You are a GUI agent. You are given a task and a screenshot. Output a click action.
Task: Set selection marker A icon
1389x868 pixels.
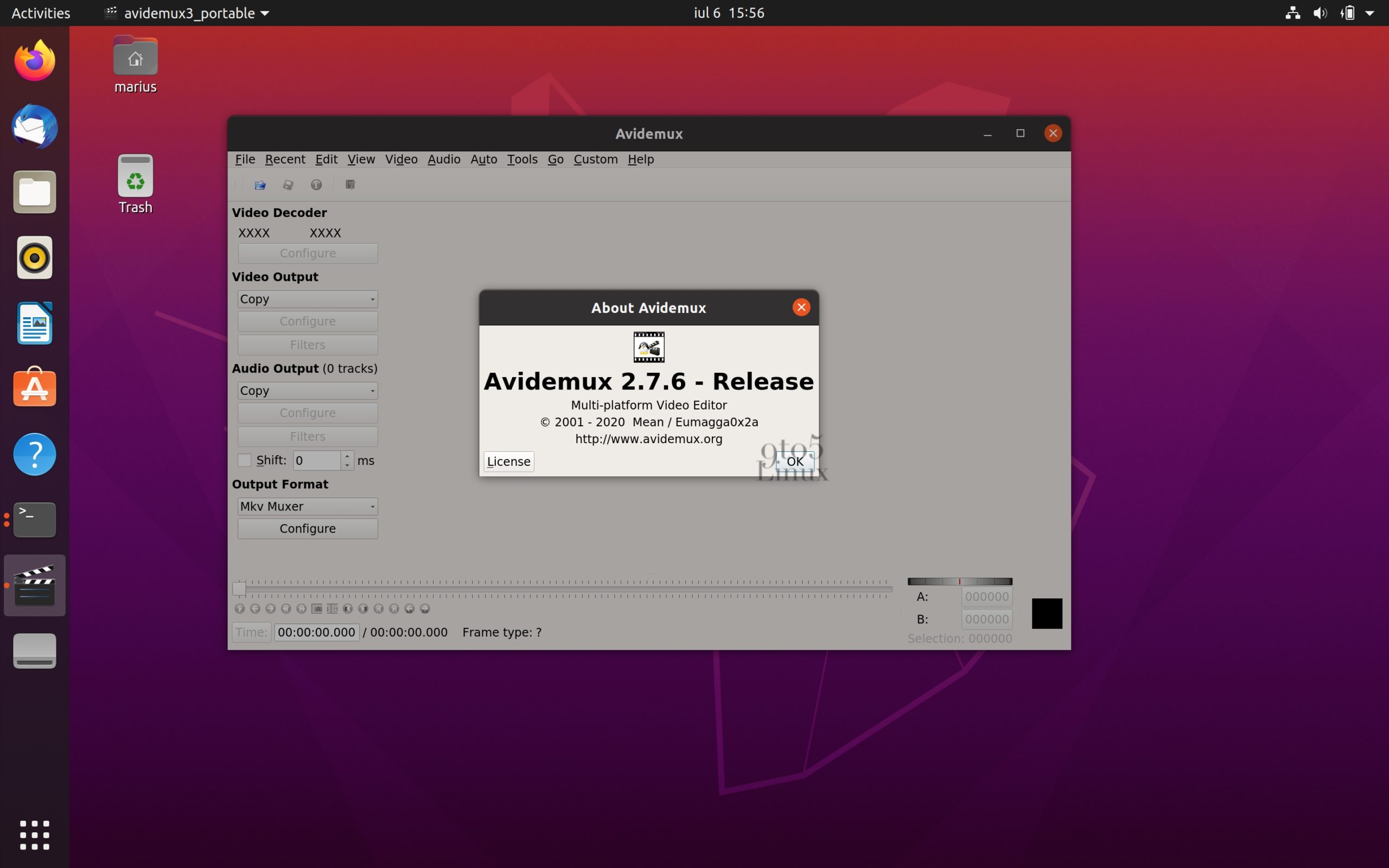pyautogui.click(x=317, y=609)
